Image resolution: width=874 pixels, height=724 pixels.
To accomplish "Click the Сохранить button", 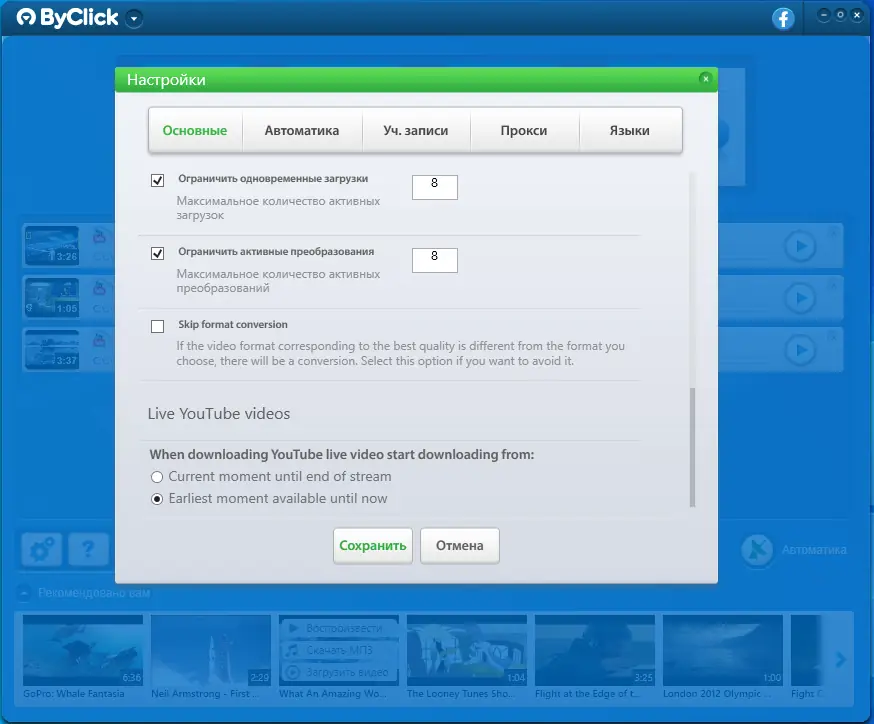I will [372, 546].
